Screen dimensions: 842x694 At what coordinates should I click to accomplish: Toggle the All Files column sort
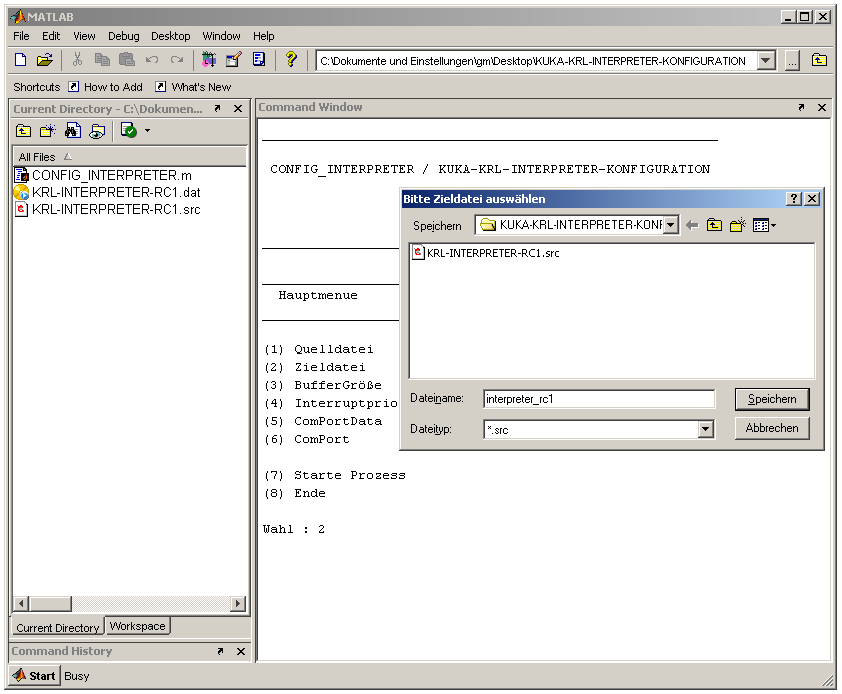[70, 157]
